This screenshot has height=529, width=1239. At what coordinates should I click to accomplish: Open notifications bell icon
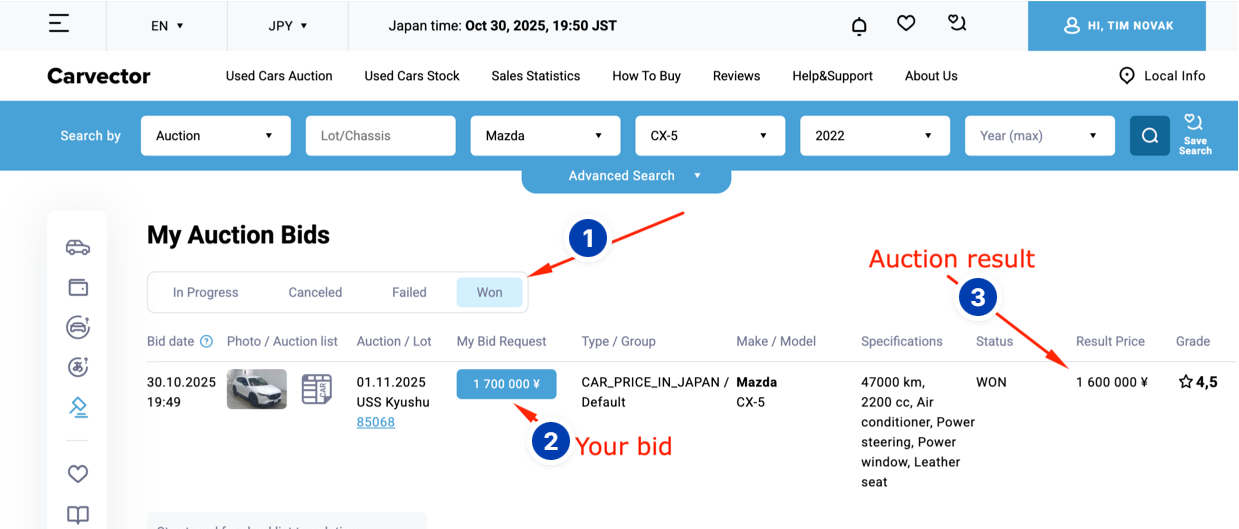pyautogui.click(x=859, y=26)
